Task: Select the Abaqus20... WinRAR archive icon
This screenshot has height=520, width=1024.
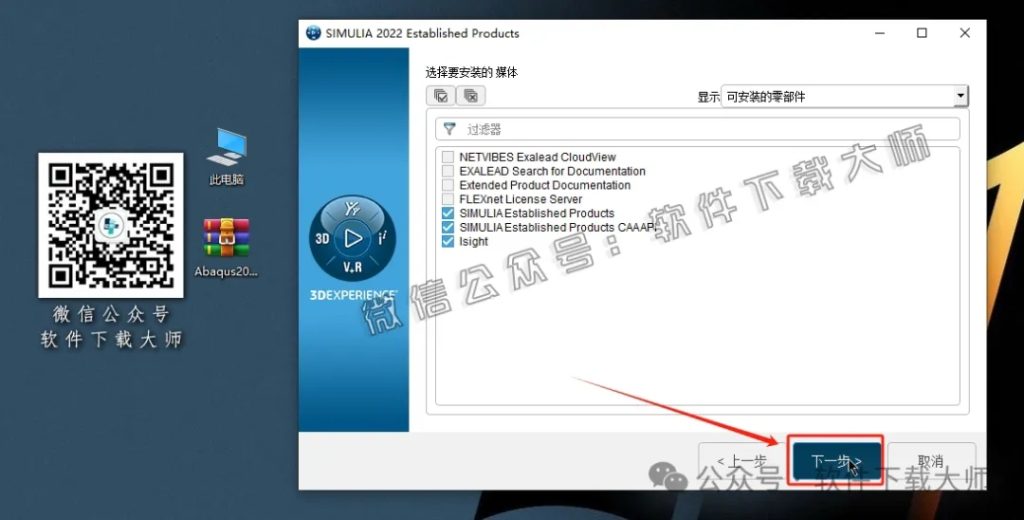Action: [x=226, y=248]
